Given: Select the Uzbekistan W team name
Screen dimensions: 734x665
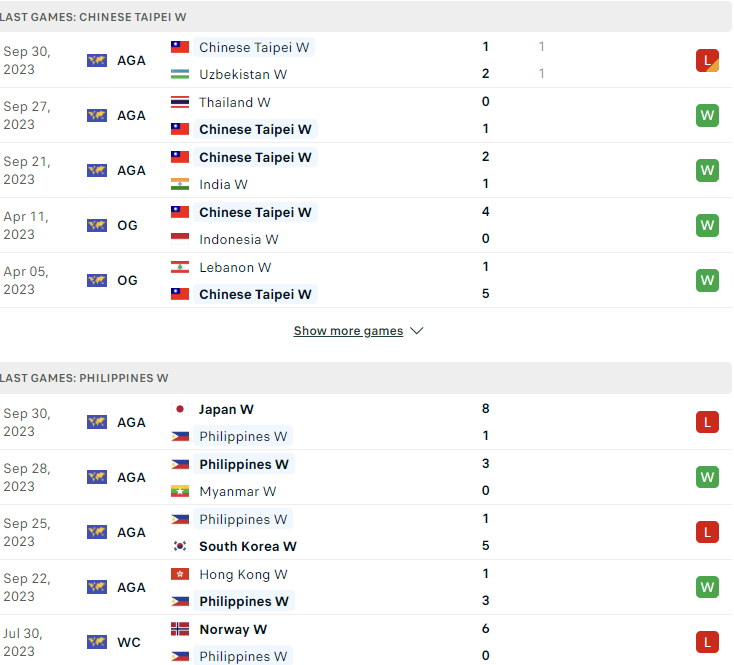Looking at the screenshot, I should click(243, 74).
